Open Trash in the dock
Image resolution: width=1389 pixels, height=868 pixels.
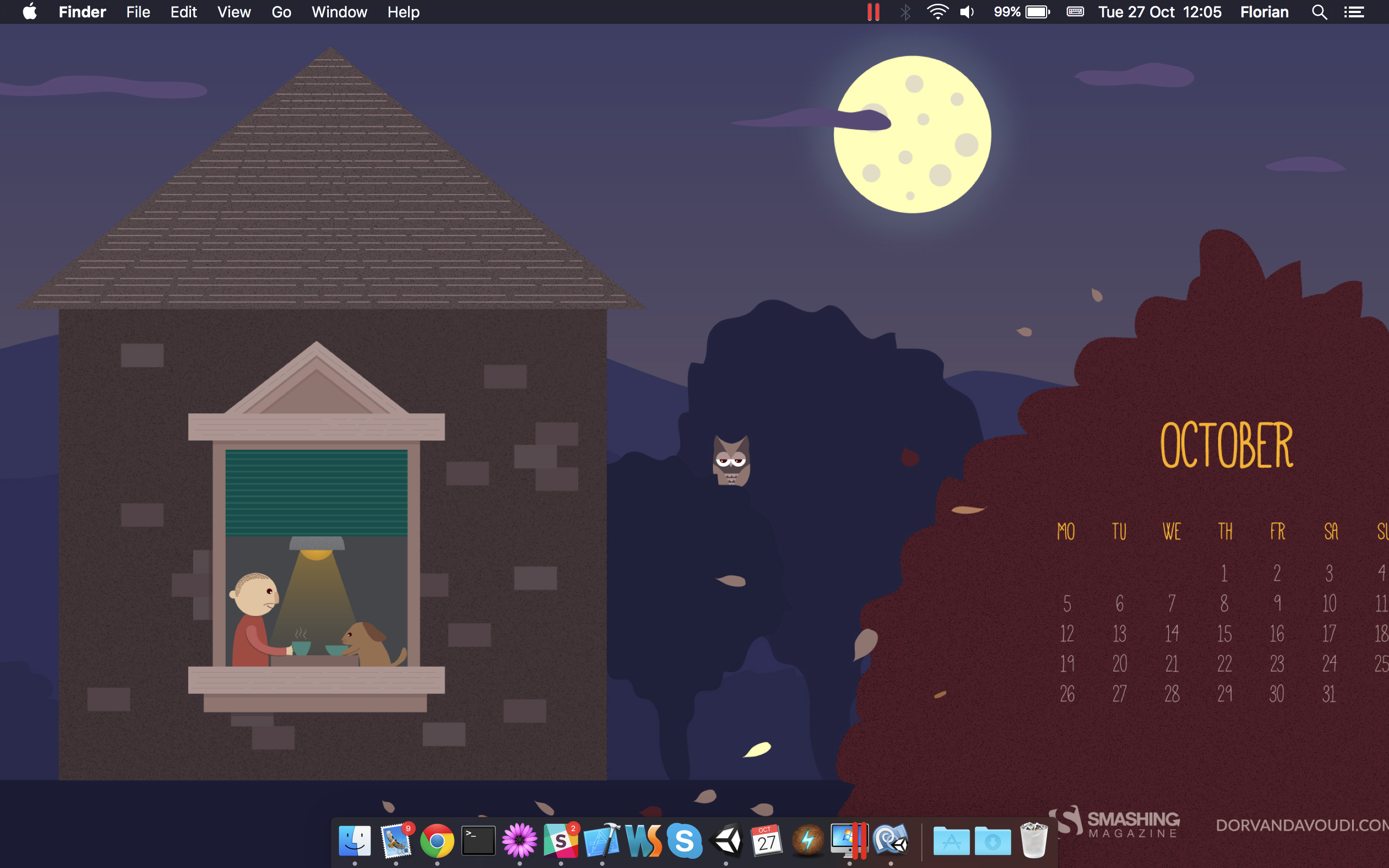click(1034, 841)
